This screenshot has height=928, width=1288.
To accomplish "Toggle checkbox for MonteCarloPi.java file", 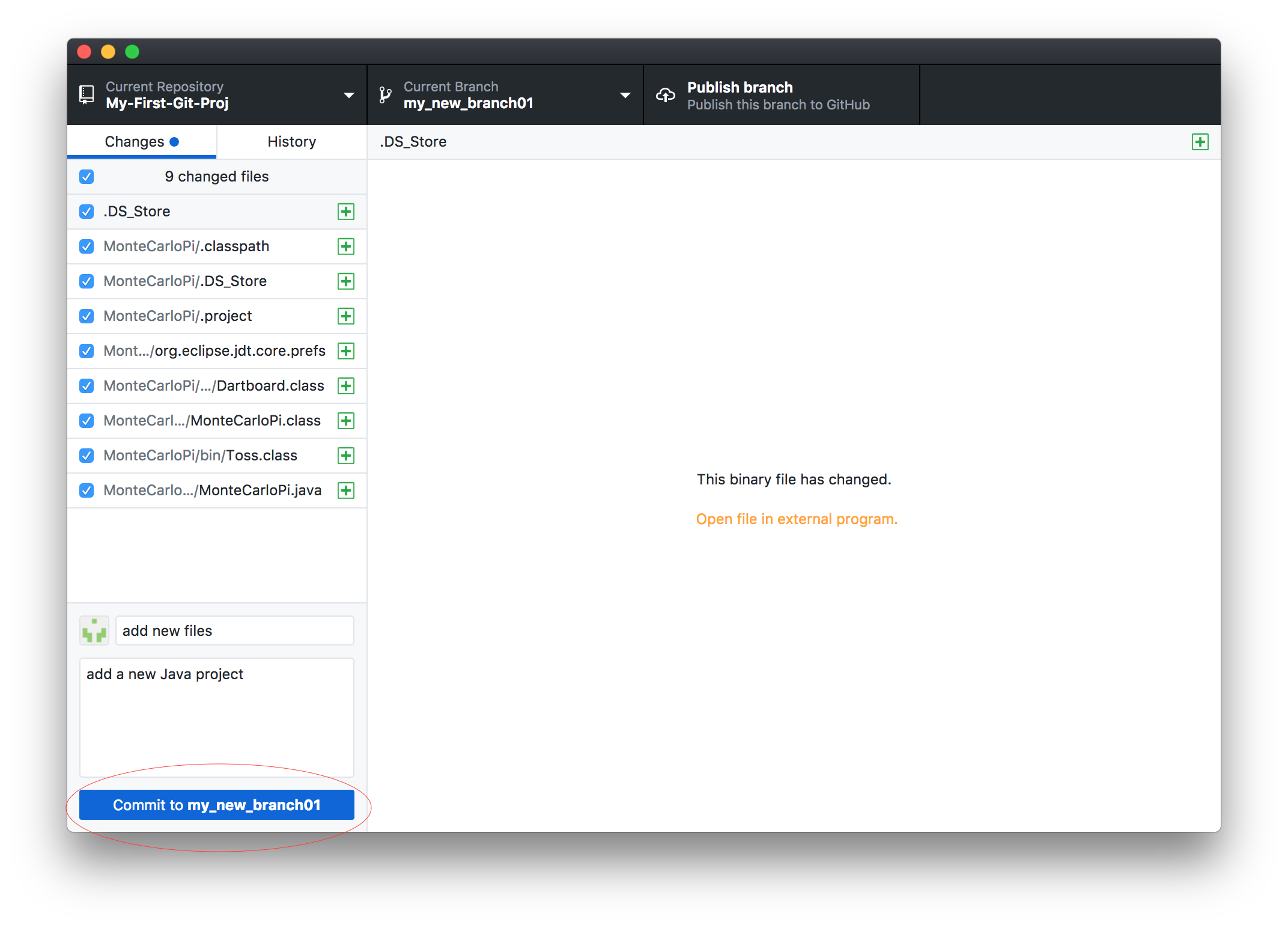I will [87, 490].
